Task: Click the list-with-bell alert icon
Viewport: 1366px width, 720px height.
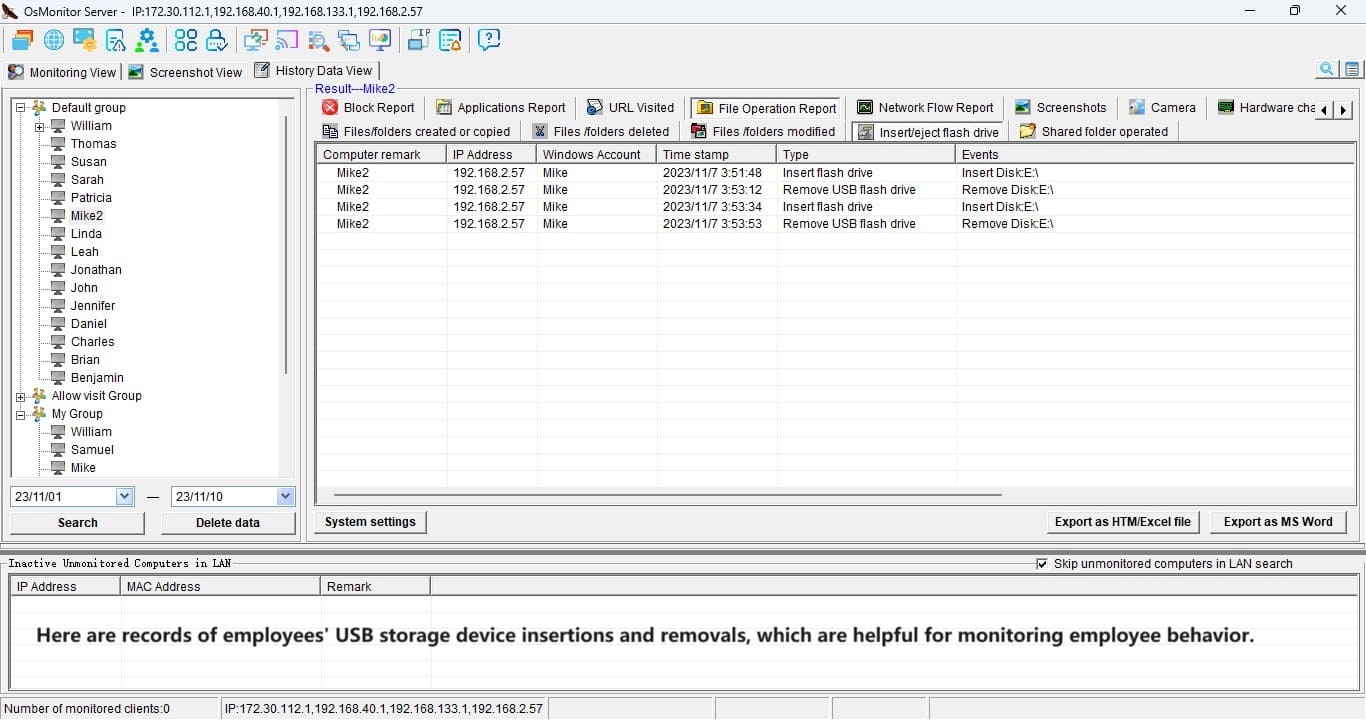Action: (x=450, y=39)
